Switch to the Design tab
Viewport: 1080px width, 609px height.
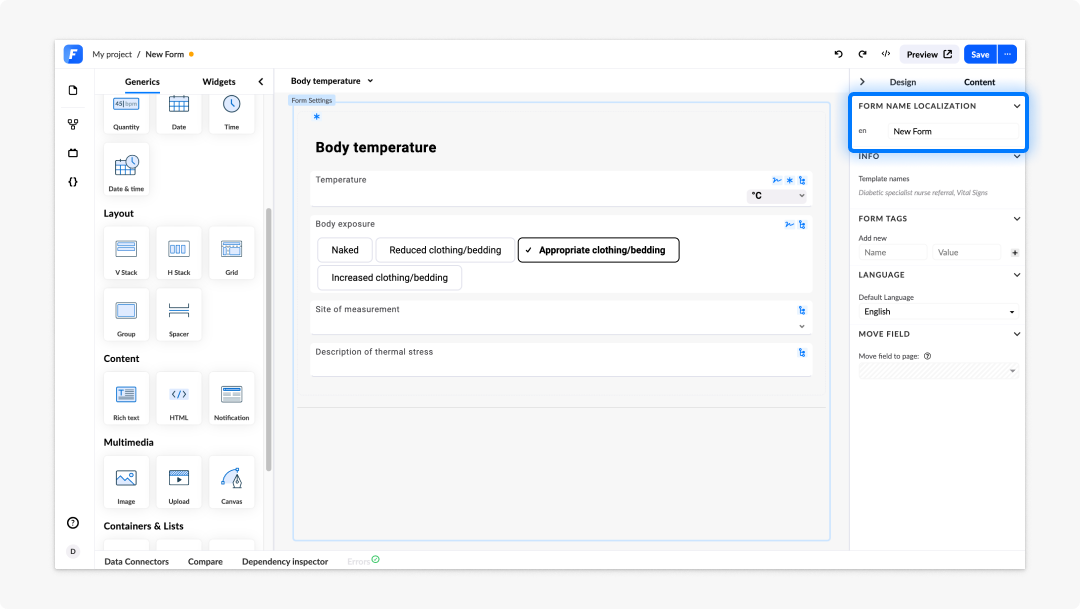tap(903, 82)
